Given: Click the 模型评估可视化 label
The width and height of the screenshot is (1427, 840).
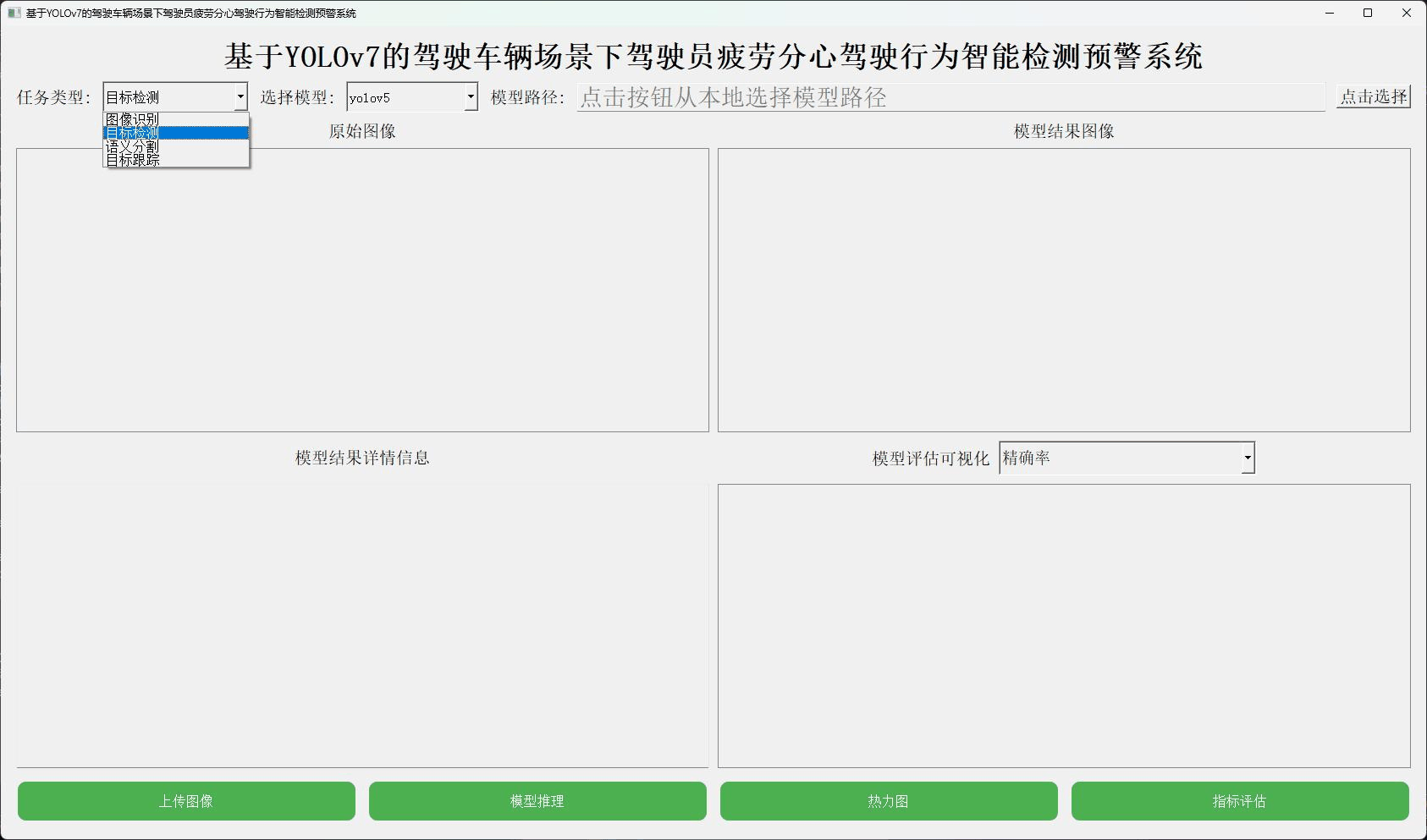Looking at the screenshot, I should point(931,458).
